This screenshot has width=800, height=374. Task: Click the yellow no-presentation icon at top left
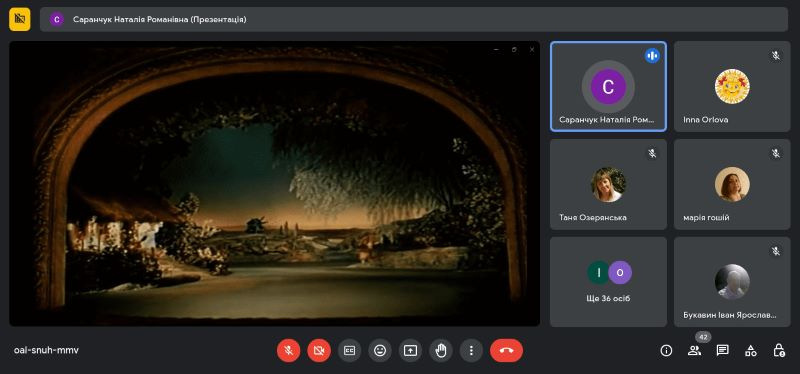[x=19, y=19]
